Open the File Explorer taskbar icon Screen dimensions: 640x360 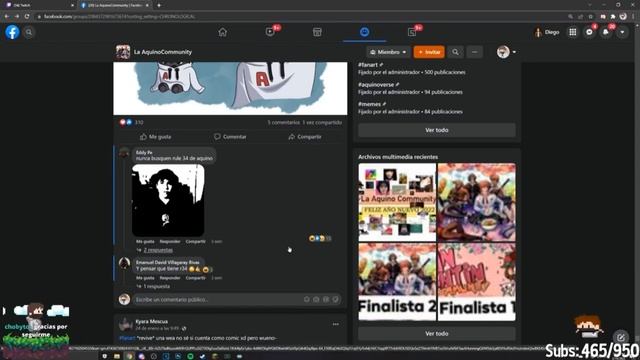pyautogui.click(x=117, y=356)
